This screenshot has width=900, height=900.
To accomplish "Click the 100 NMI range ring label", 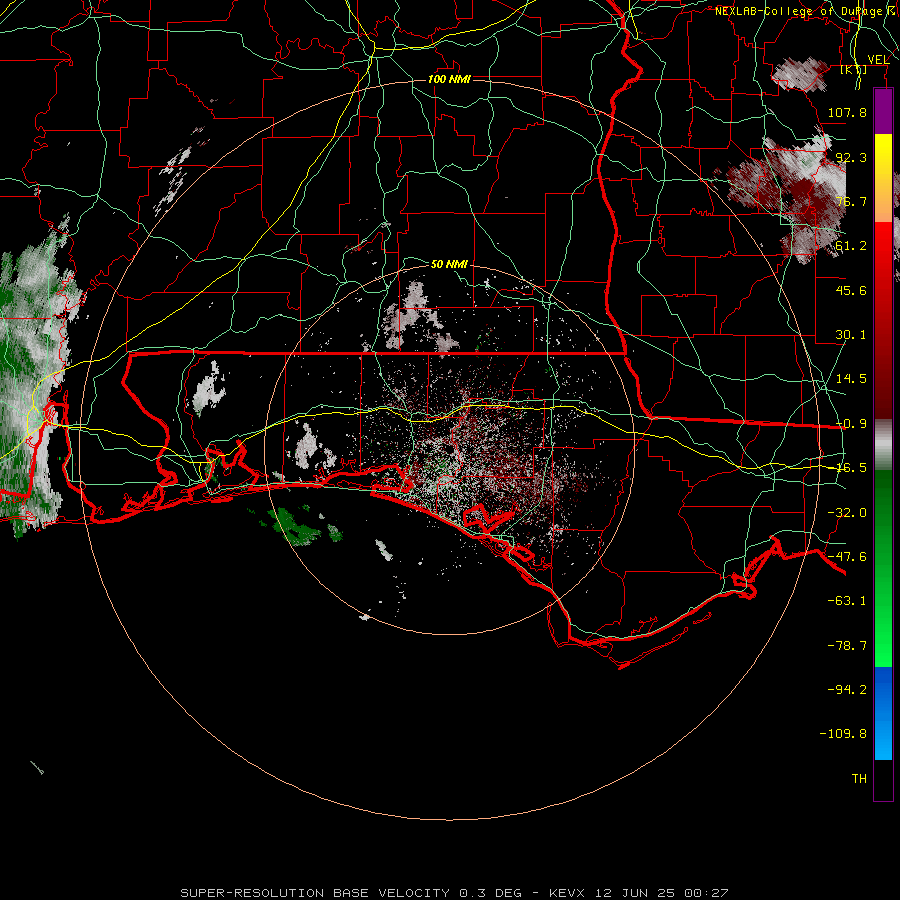I will pos(449,79).
